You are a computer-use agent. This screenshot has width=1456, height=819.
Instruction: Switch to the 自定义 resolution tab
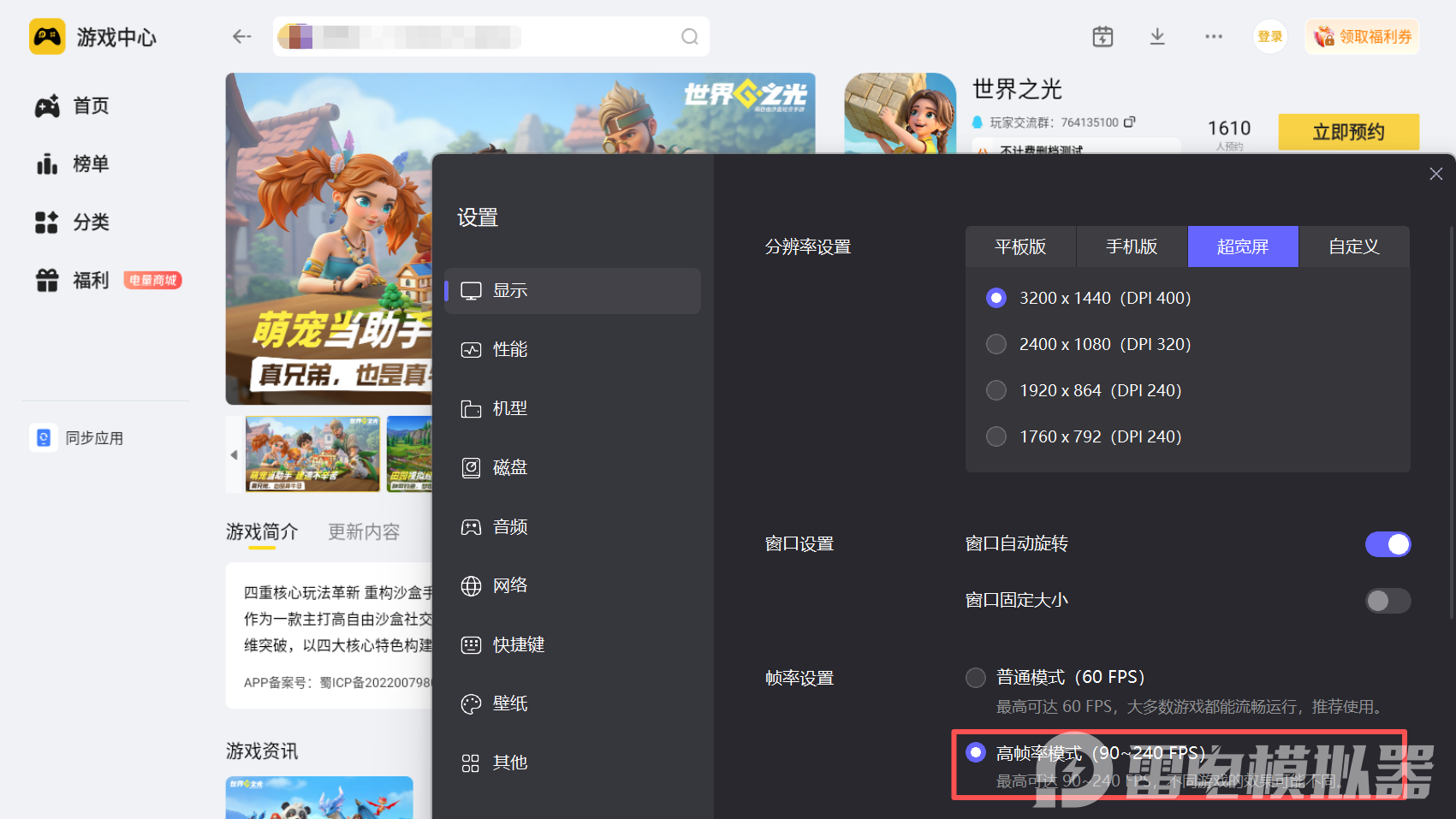[1353, 247]
